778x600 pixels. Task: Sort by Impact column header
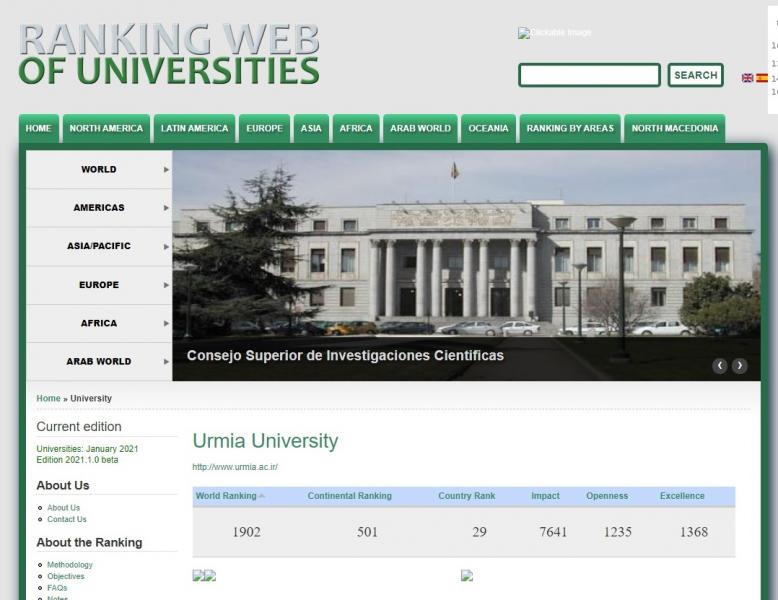click(x=545, y=496)
